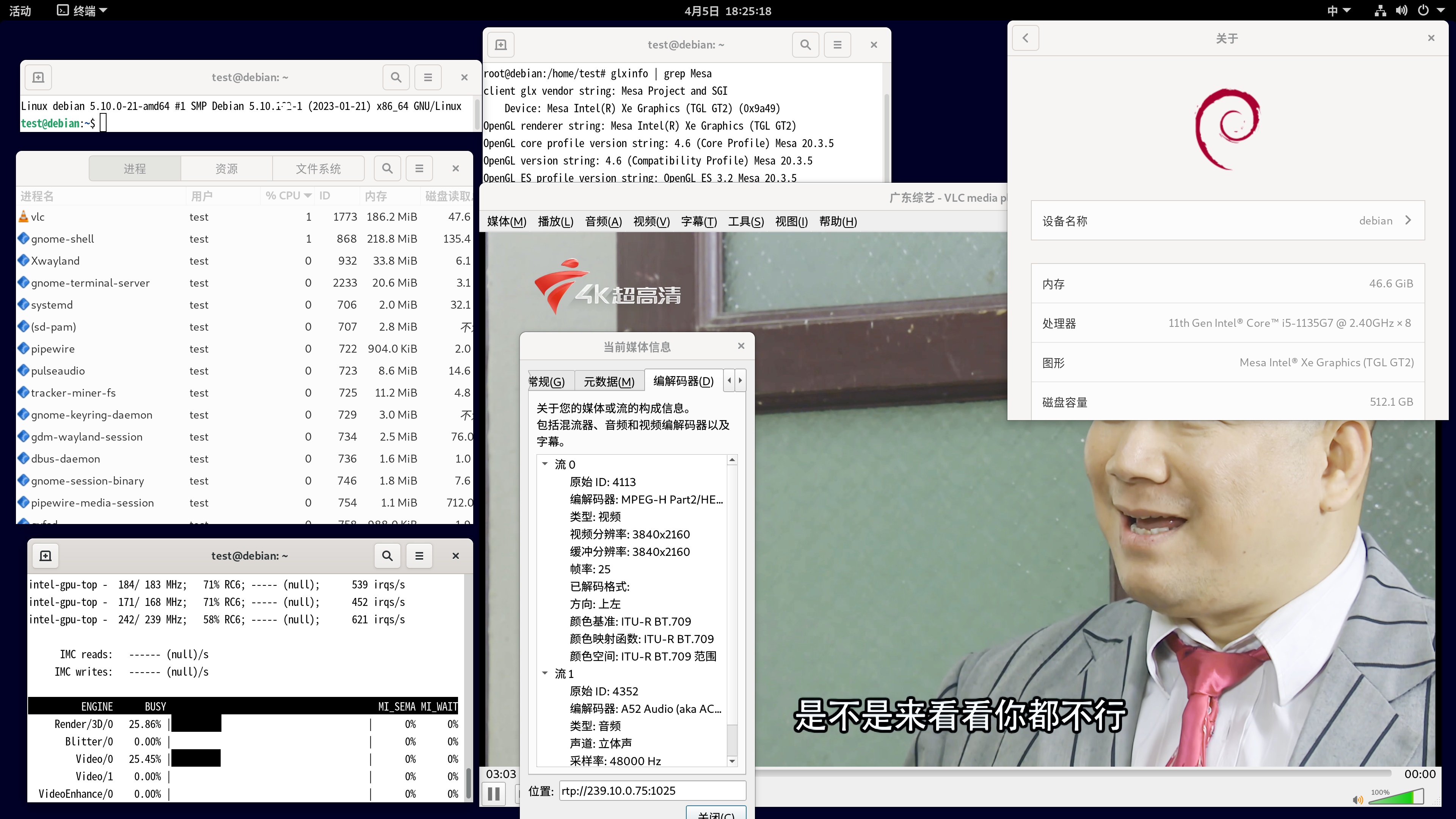Open a new tab in the intel-gpu-top terminal

(45, 555)
